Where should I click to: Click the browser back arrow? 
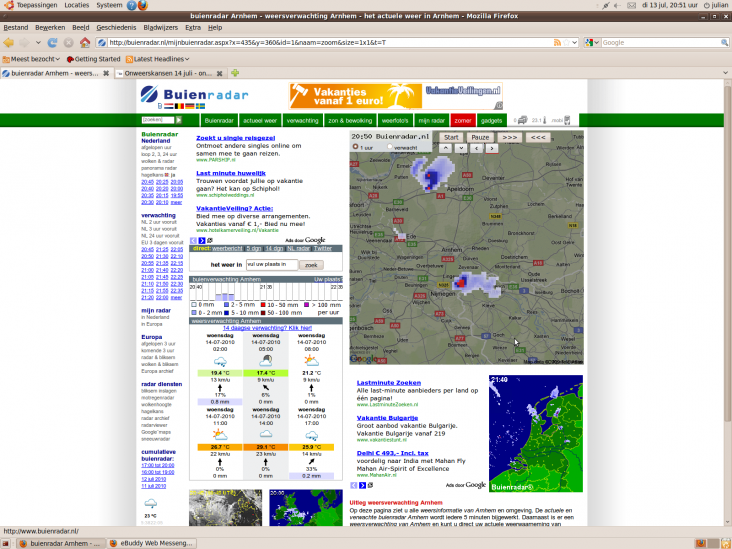(x=9, y=43)
